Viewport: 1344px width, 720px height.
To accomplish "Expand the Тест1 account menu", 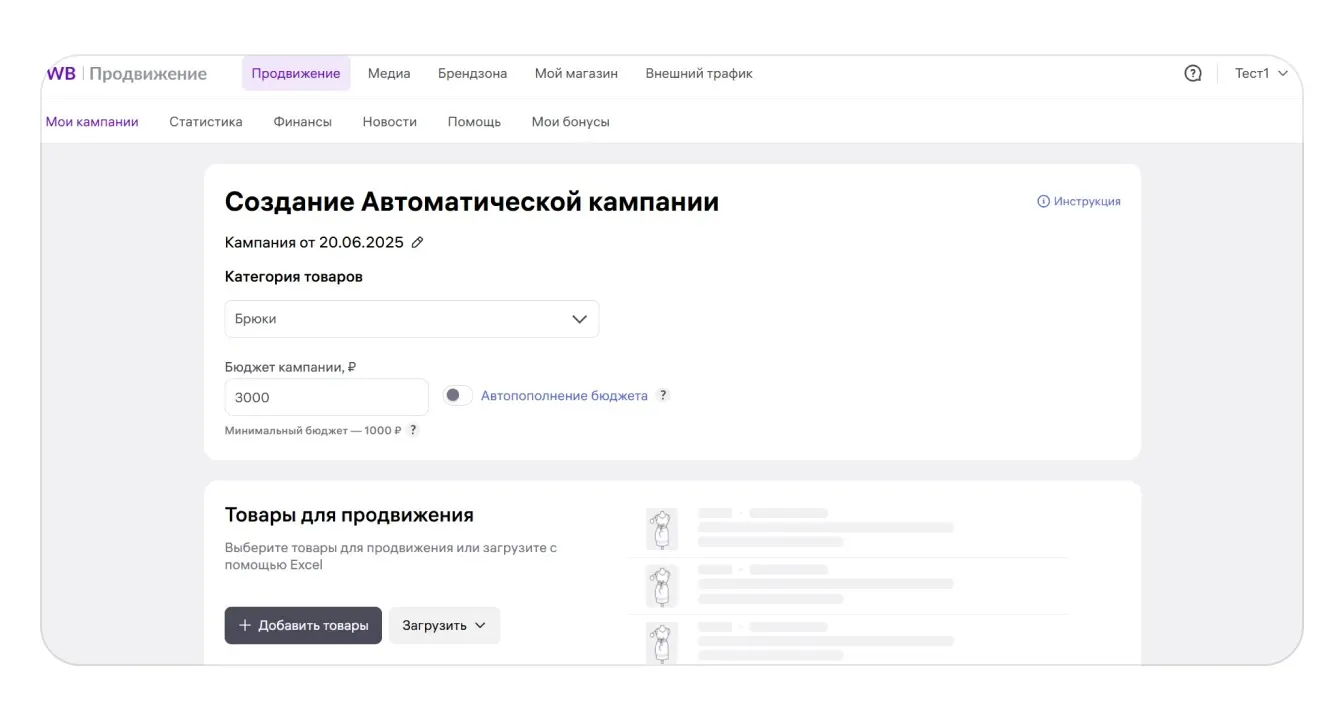I will click(x=1261, y=73).
